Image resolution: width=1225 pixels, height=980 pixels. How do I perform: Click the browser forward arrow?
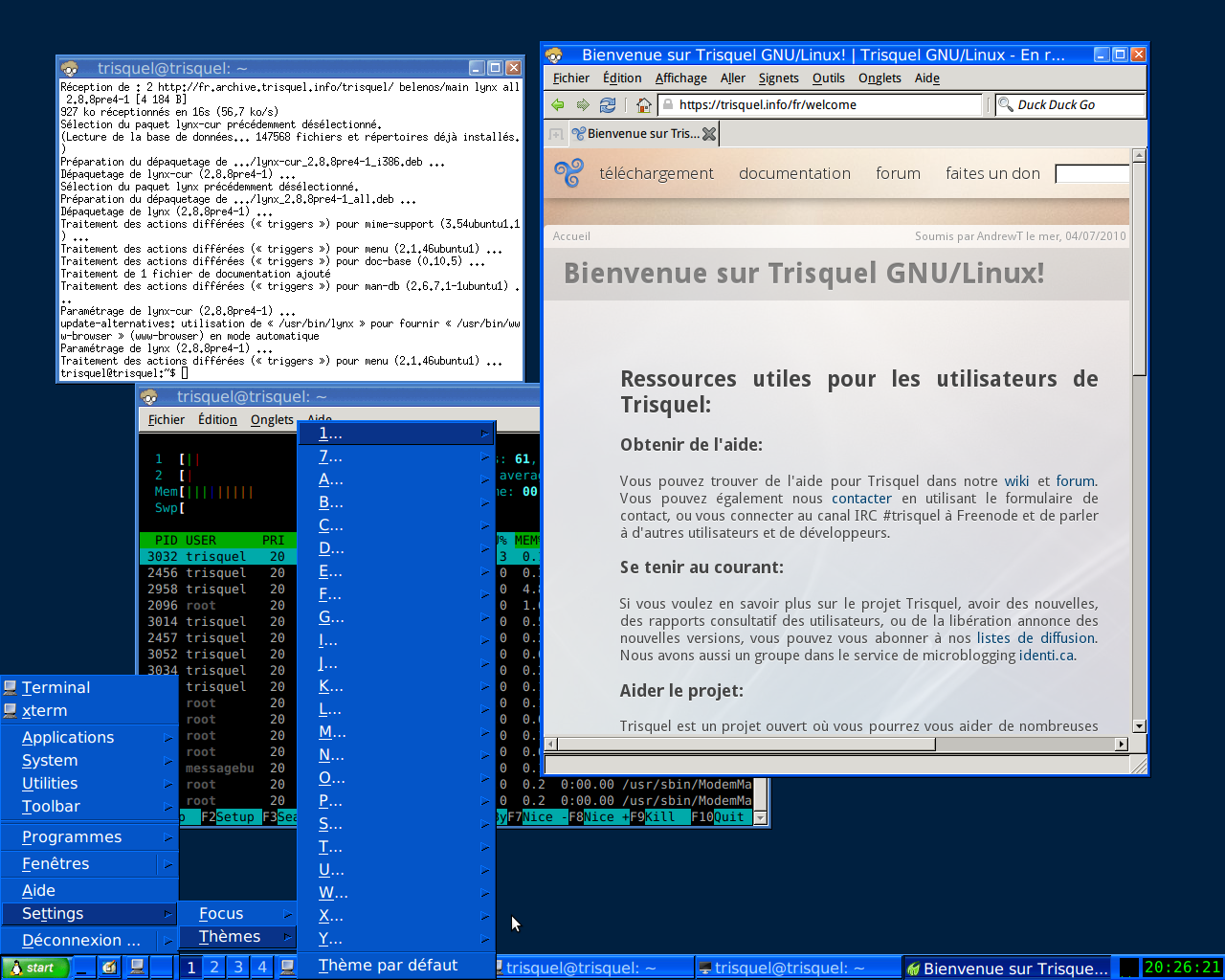[583, 104]
